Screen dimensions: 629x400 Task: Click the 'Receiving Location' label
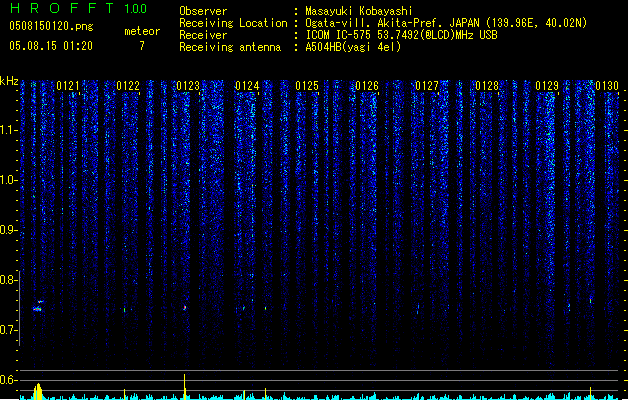point(233,23)
